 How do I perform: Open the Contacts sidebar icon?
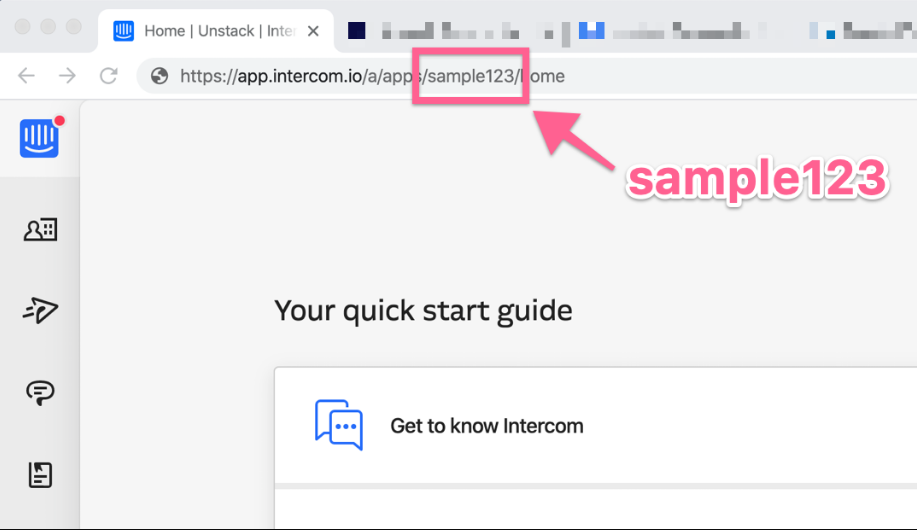pos(40,230)
